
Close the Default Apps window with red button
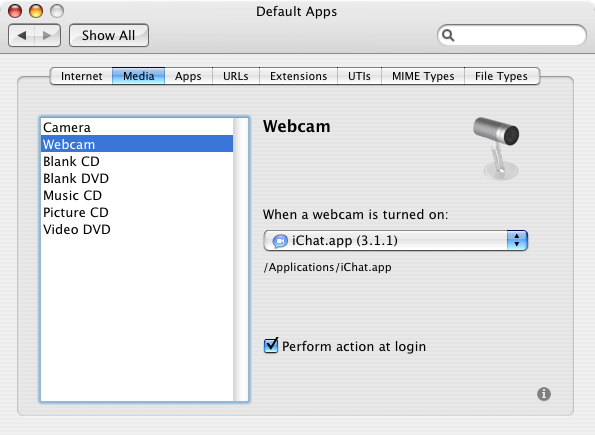15,11
